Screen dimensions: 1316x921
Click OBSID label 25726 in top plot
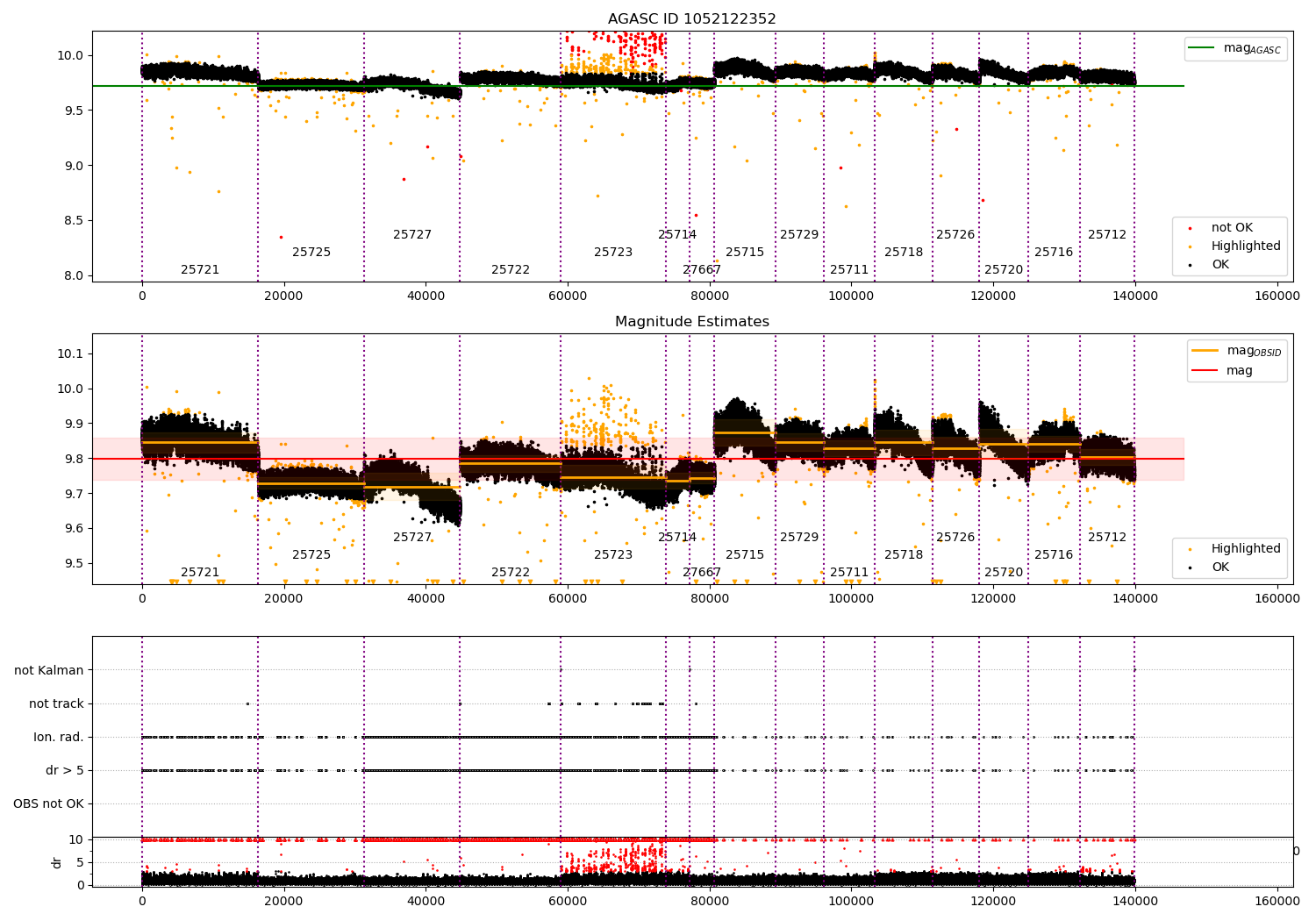tap(955, 235)
